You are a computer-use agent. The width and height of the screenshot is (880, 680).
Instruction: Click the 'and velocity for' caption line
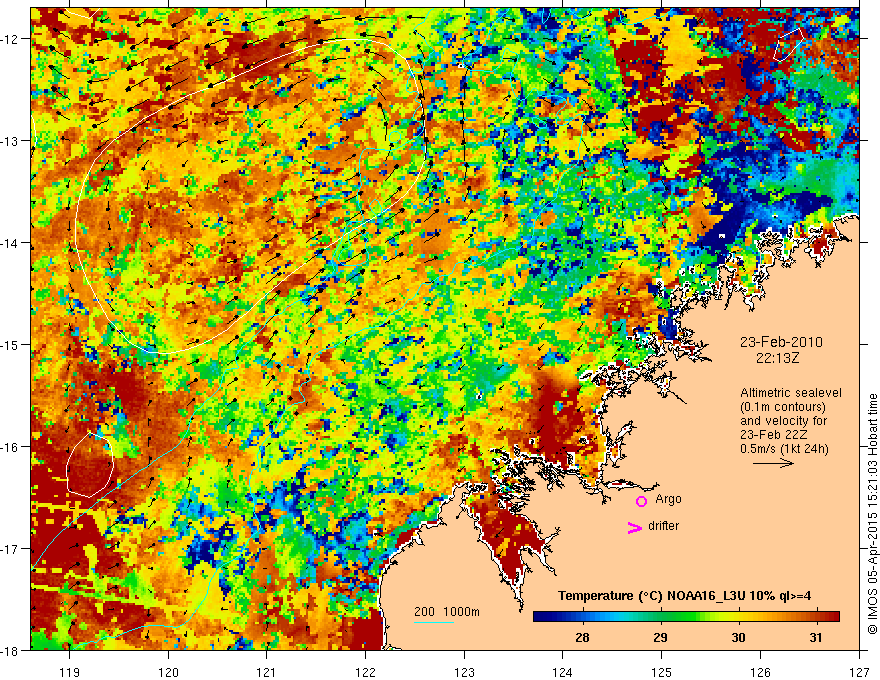pos(783,421)
